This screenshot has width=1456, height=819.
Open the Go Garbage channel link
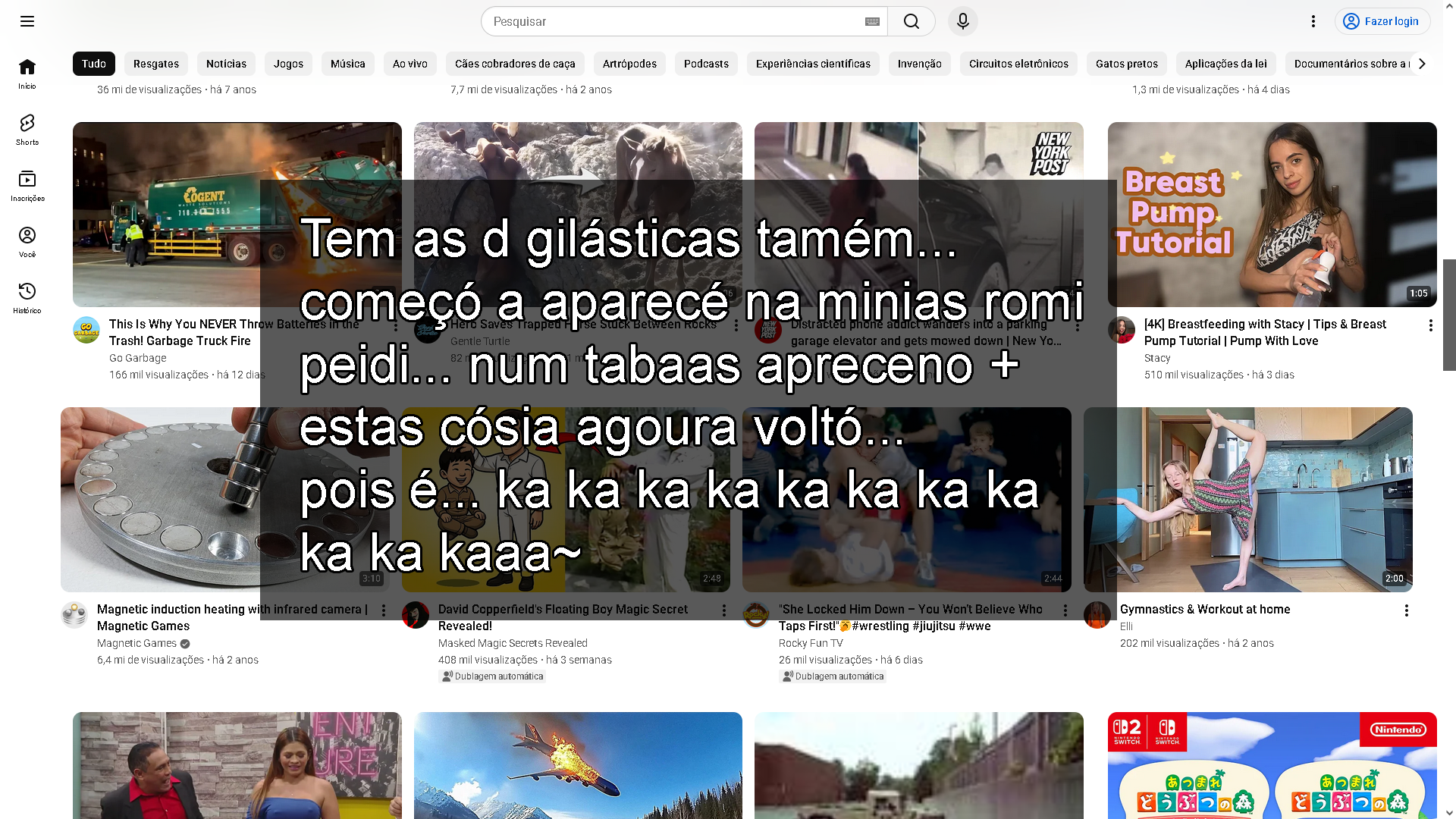click(x=137, y=358)
